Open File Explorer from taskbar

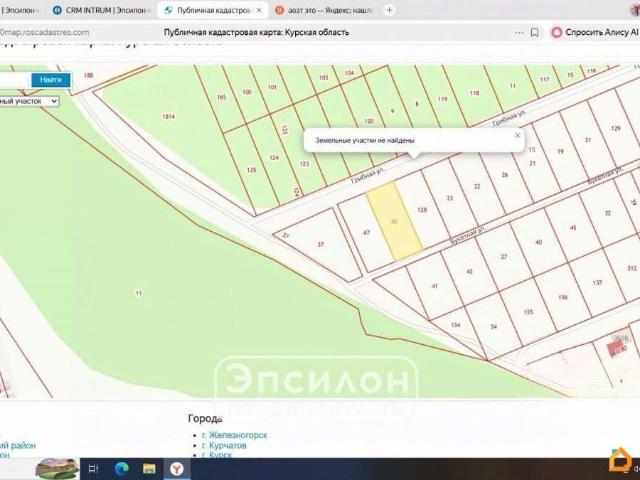[x=149, y=469]
